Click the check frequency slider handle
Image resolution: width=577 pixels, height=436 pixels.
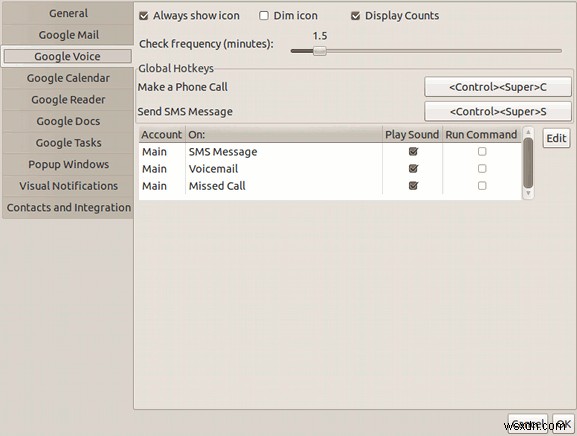[x=319, y=51]
